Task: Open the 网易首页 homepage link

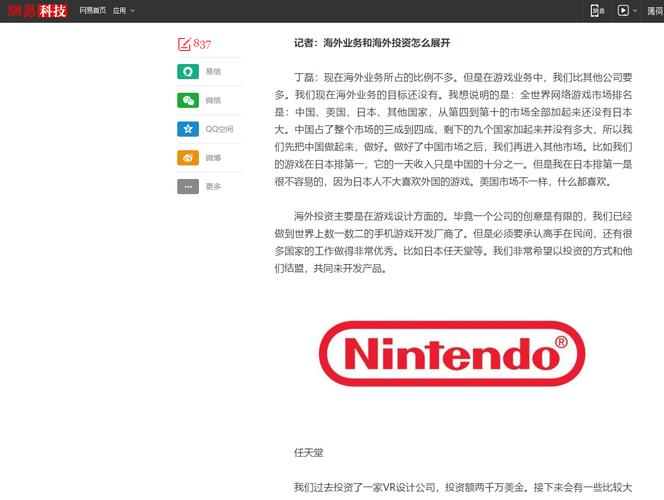Action: click(92, 11)
